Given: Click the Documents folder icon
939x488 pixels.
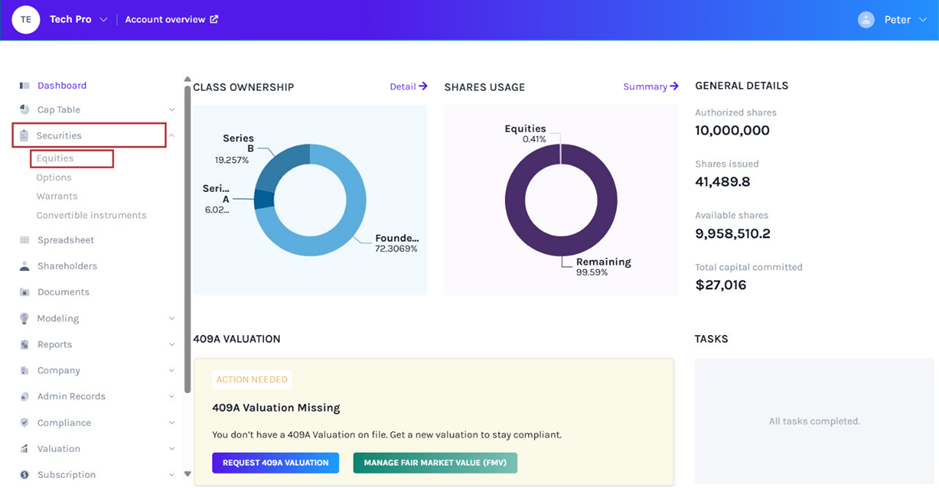Looking at the screenshot, I should coord(25,293).
